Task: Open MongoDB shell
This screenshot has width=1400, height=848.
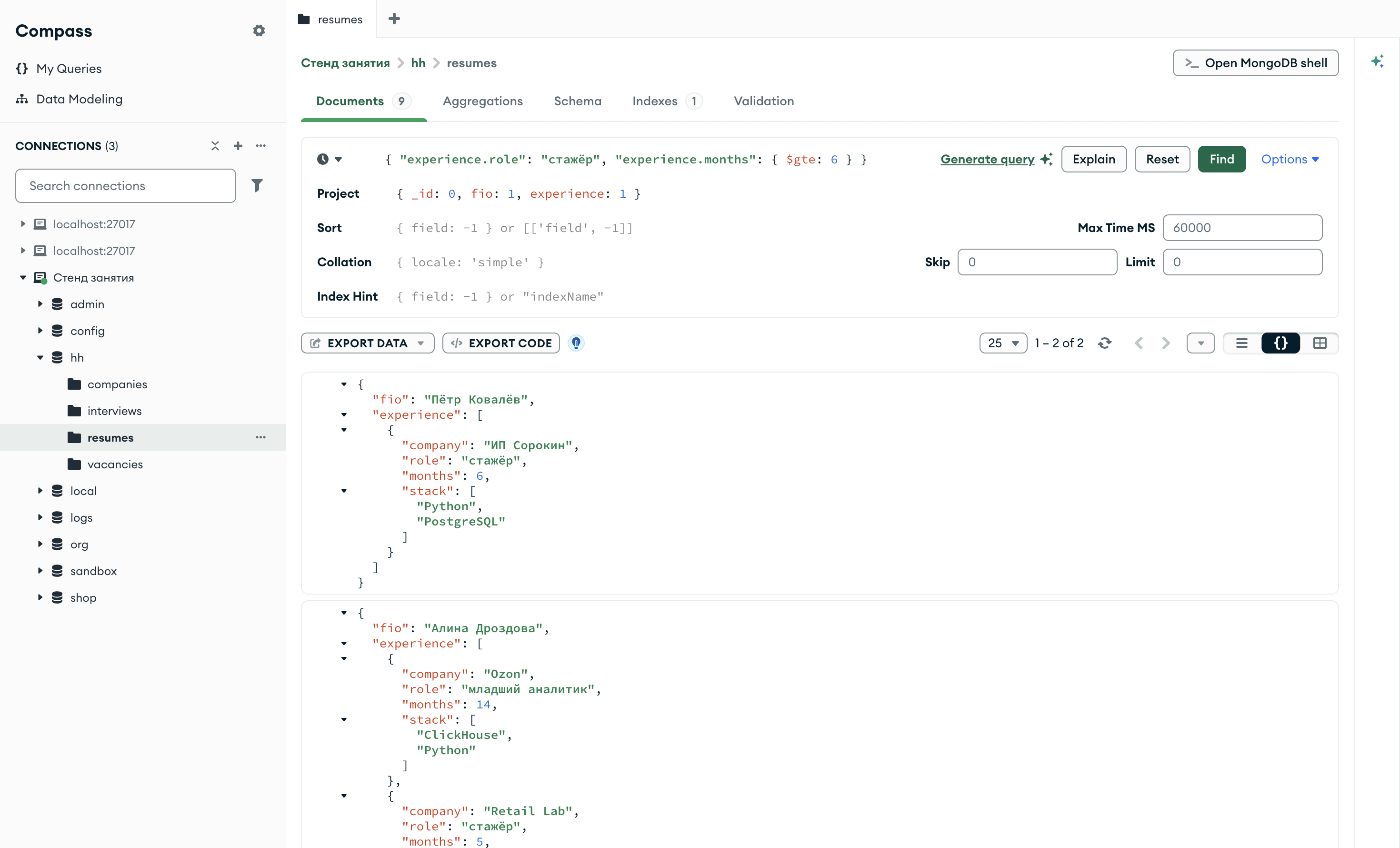Action: coord(1256,62)
